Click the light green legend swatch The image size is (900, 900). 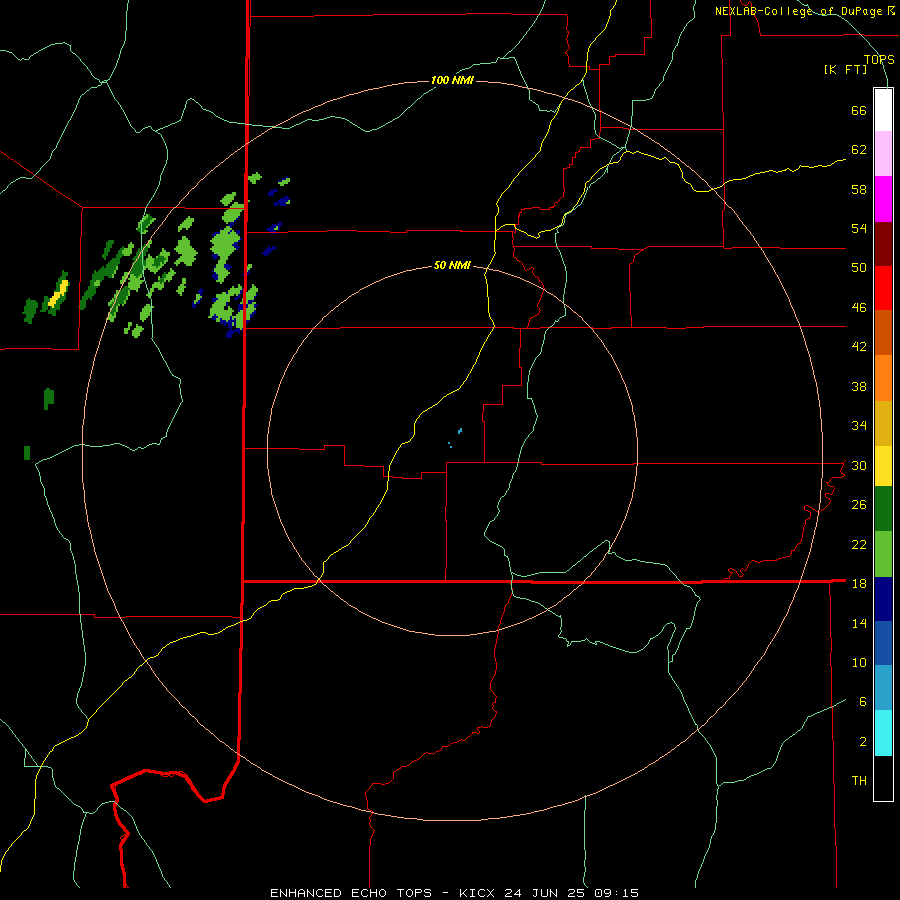tap(883, 554)
